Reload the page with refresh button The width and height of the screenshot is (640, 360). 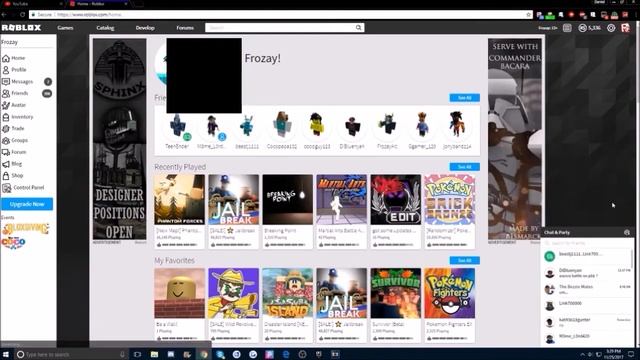click(x=22, y=15)
